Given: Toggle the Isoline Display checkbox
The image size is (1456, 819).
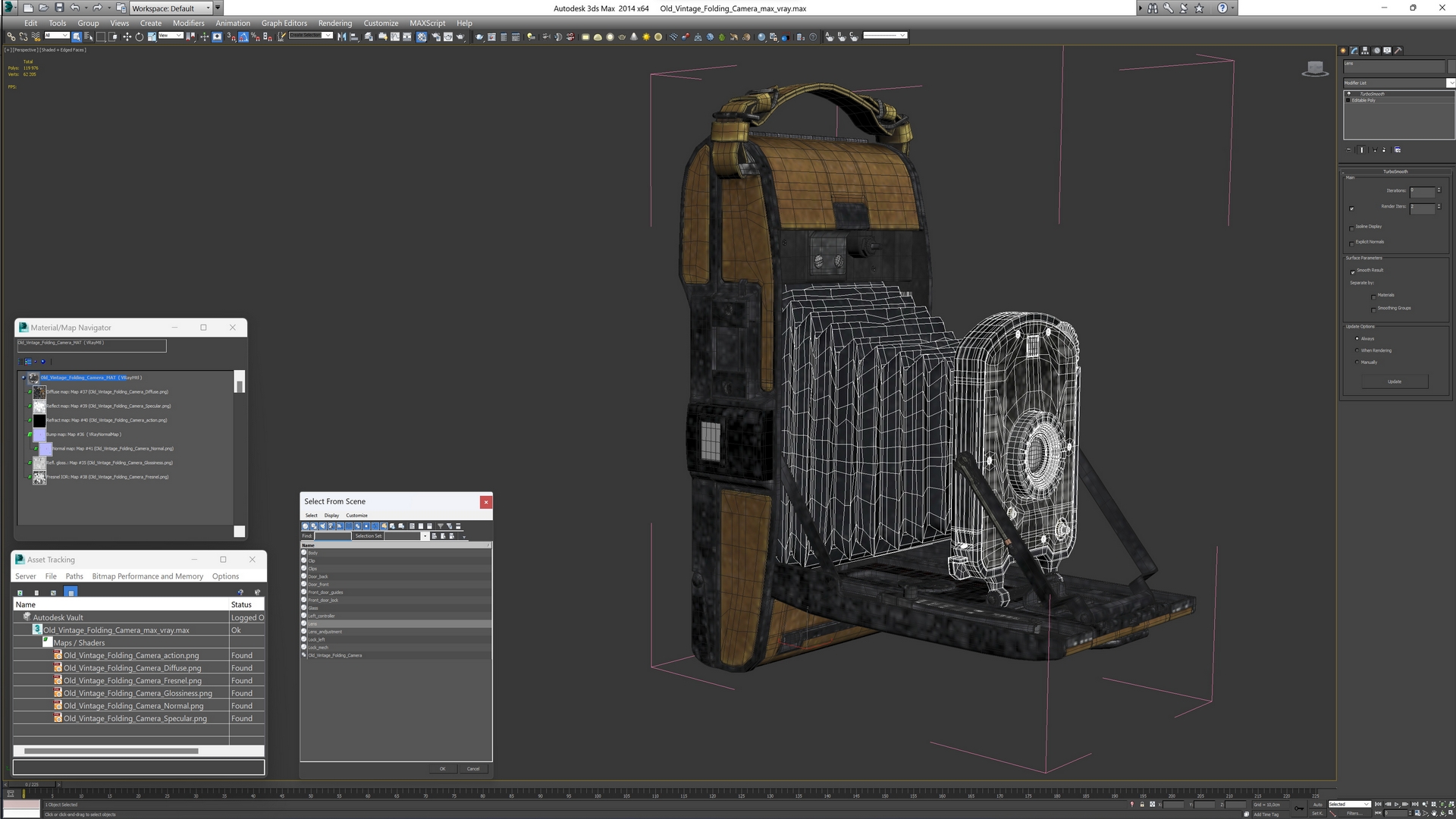Looking at the screenshot, I should (x=1351, y=229).
